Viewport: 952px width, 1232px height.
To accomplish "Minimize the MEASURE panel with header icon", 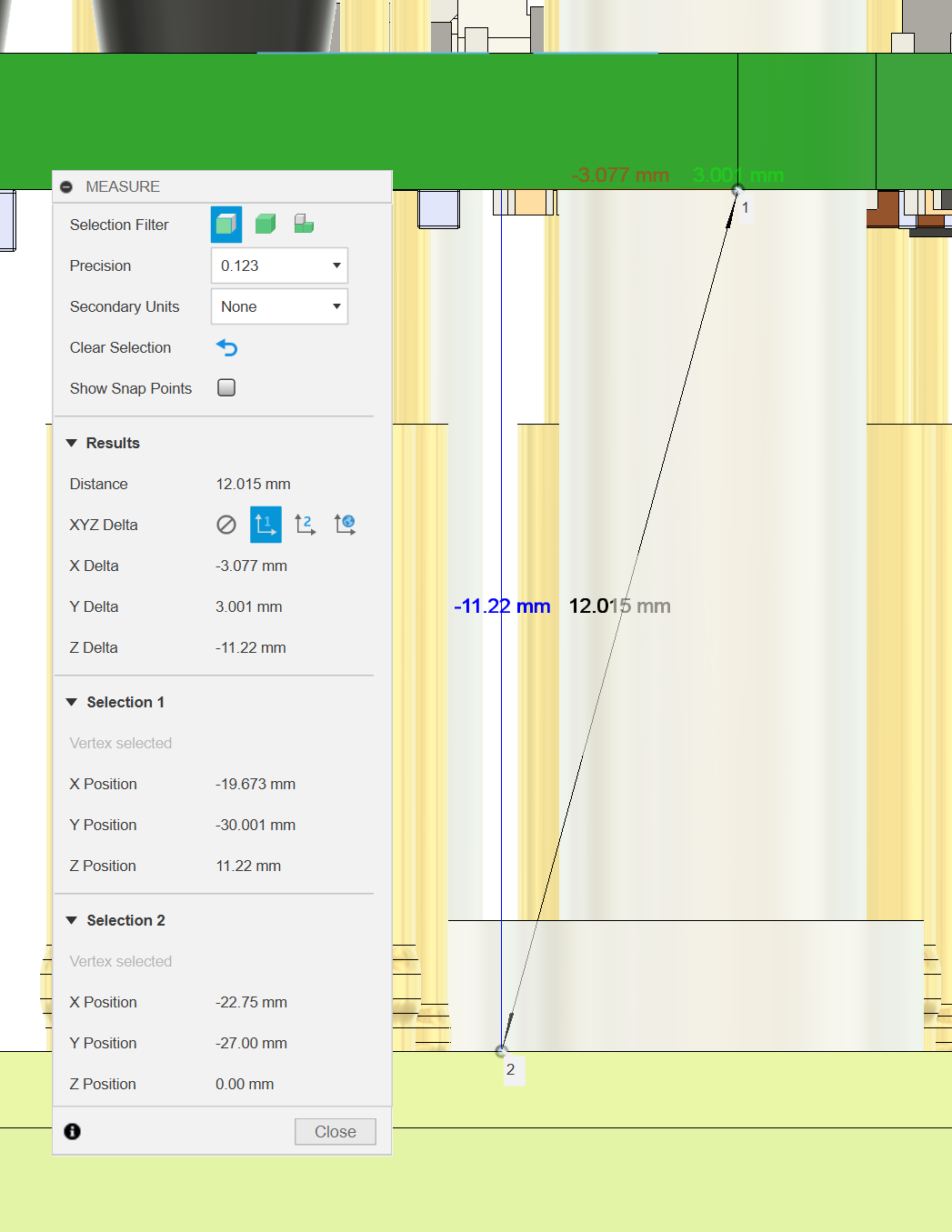I will 66,187.
